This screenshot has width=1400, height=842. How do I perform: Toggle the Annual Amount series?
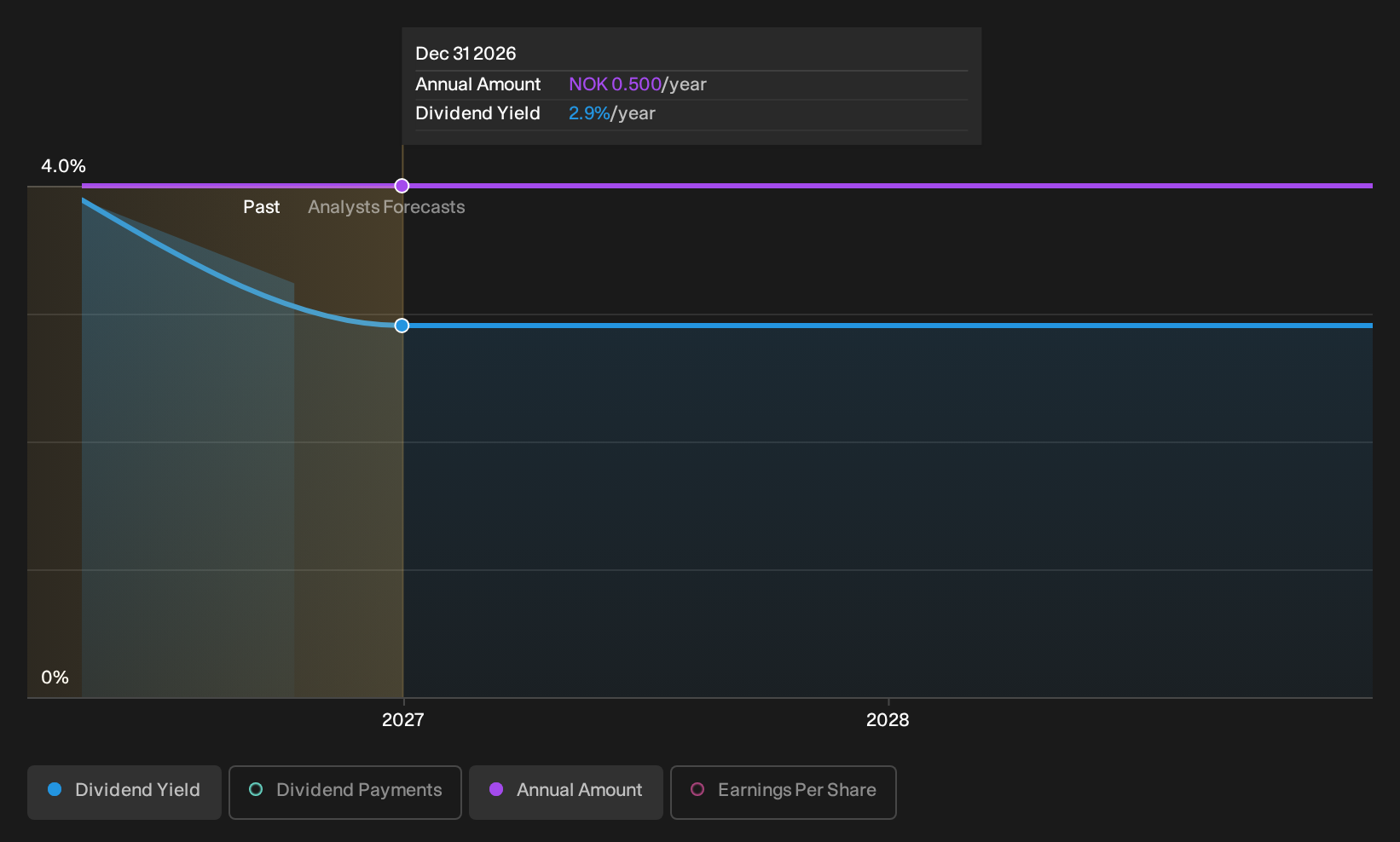566,793
